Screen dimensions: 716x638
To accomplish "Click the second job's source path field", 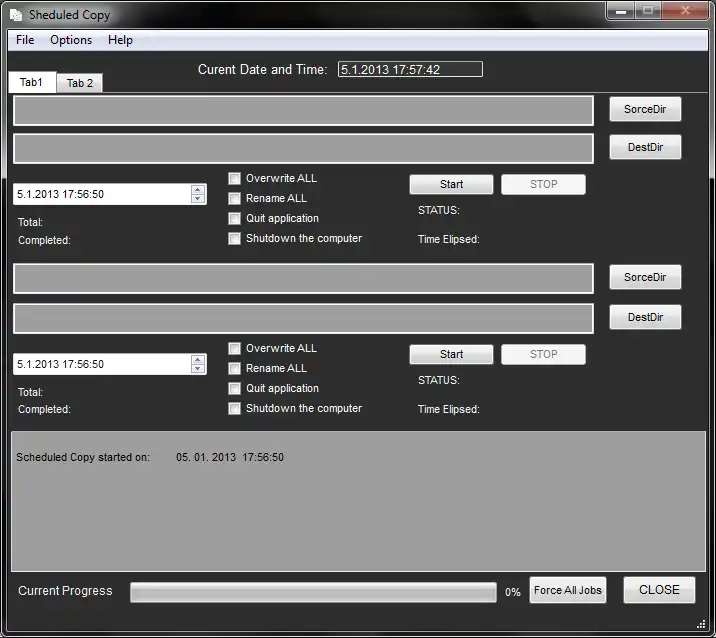I will coord(303,279).
